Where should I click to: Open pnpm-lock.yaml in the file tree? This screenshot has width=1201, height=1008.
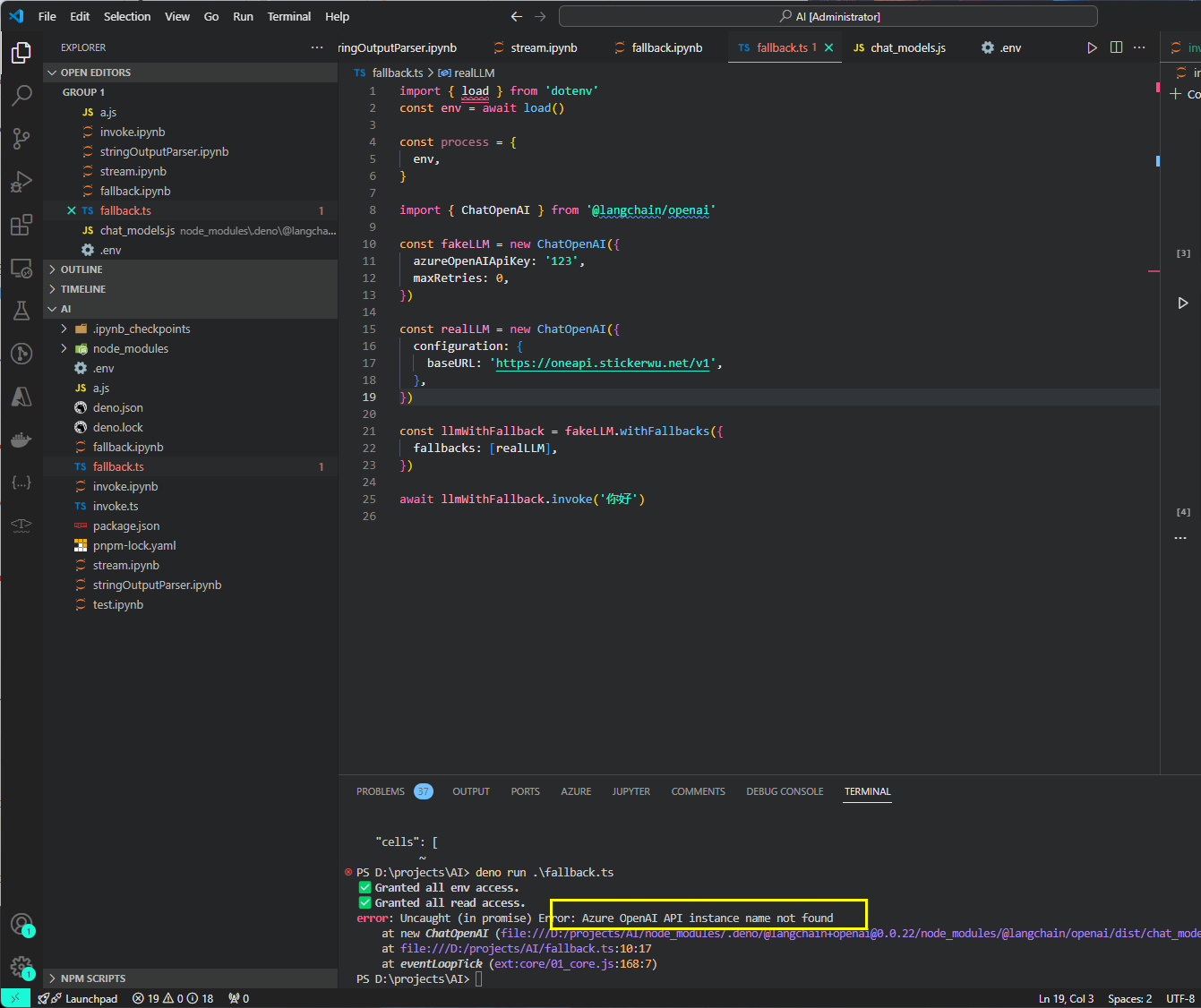click(x=190, y=545)
